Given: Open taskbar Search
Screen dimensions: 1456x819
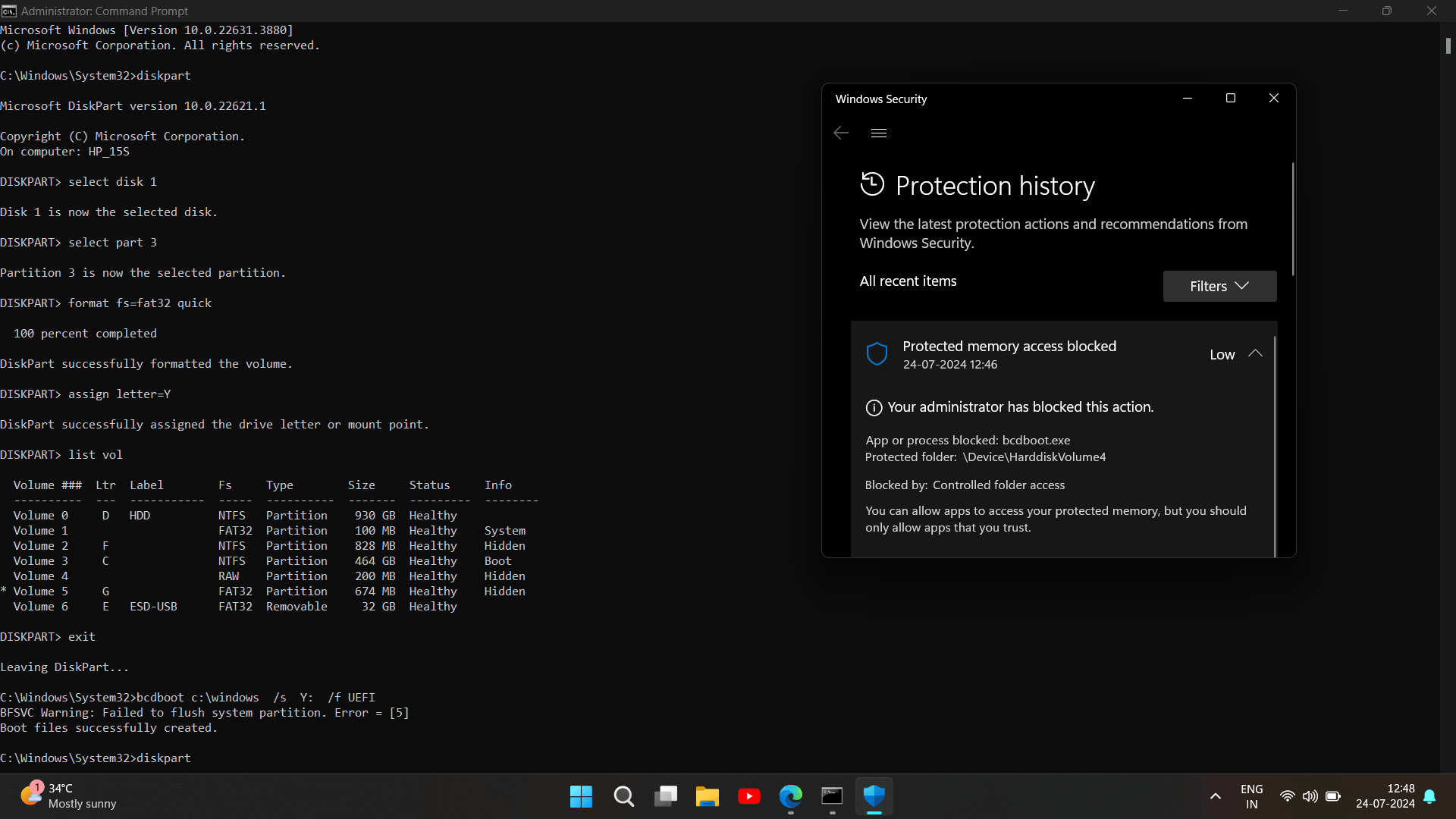Looking at the screenshot, I should 623,796.
